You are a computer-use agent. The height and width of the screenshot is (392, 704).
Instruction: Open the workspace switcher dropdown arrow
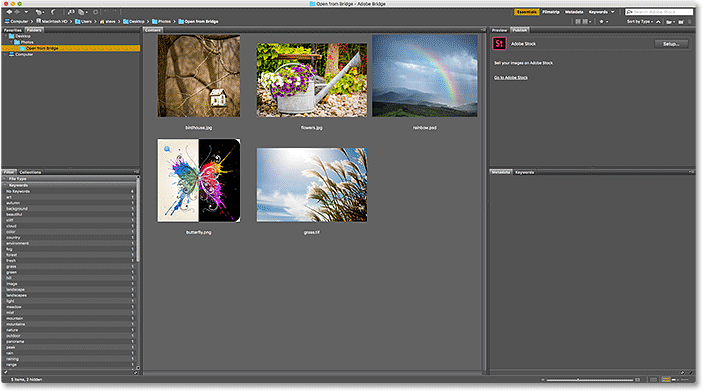[612, 12]
